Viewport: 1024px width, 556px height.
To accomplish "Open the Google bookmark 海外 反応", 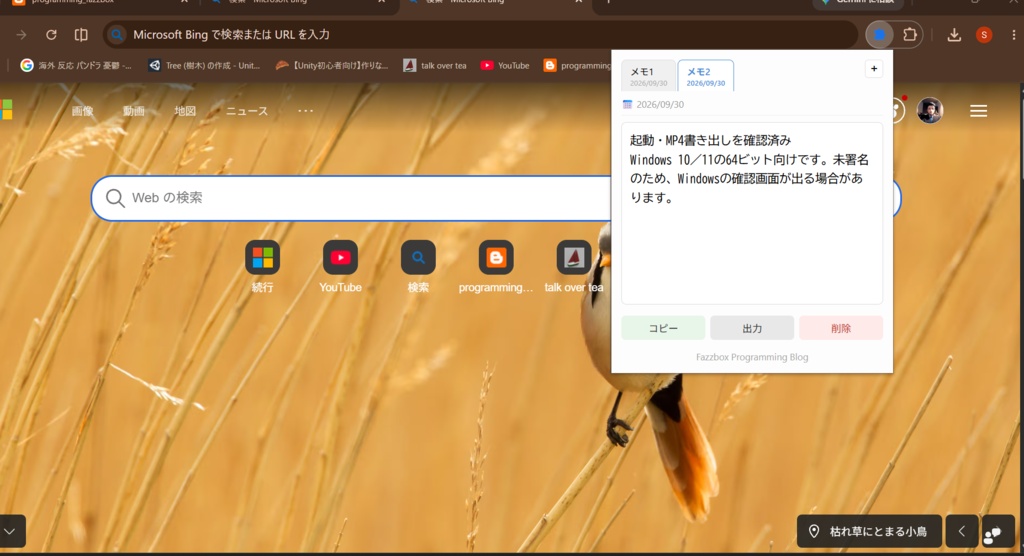I will coord(76,65).
